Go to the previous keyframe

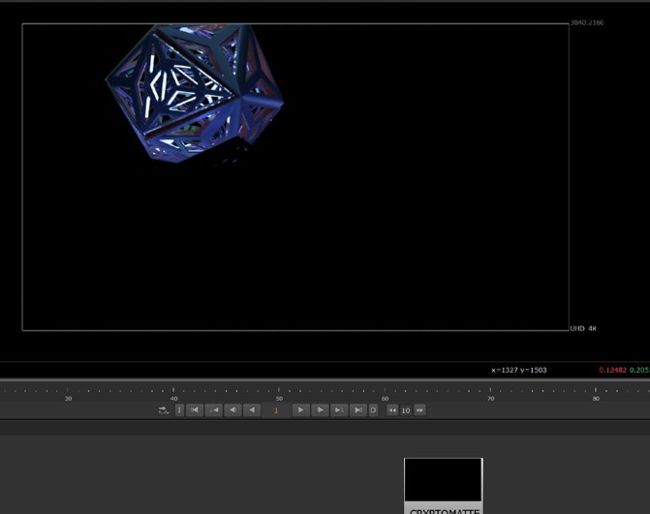click(214, 410)
